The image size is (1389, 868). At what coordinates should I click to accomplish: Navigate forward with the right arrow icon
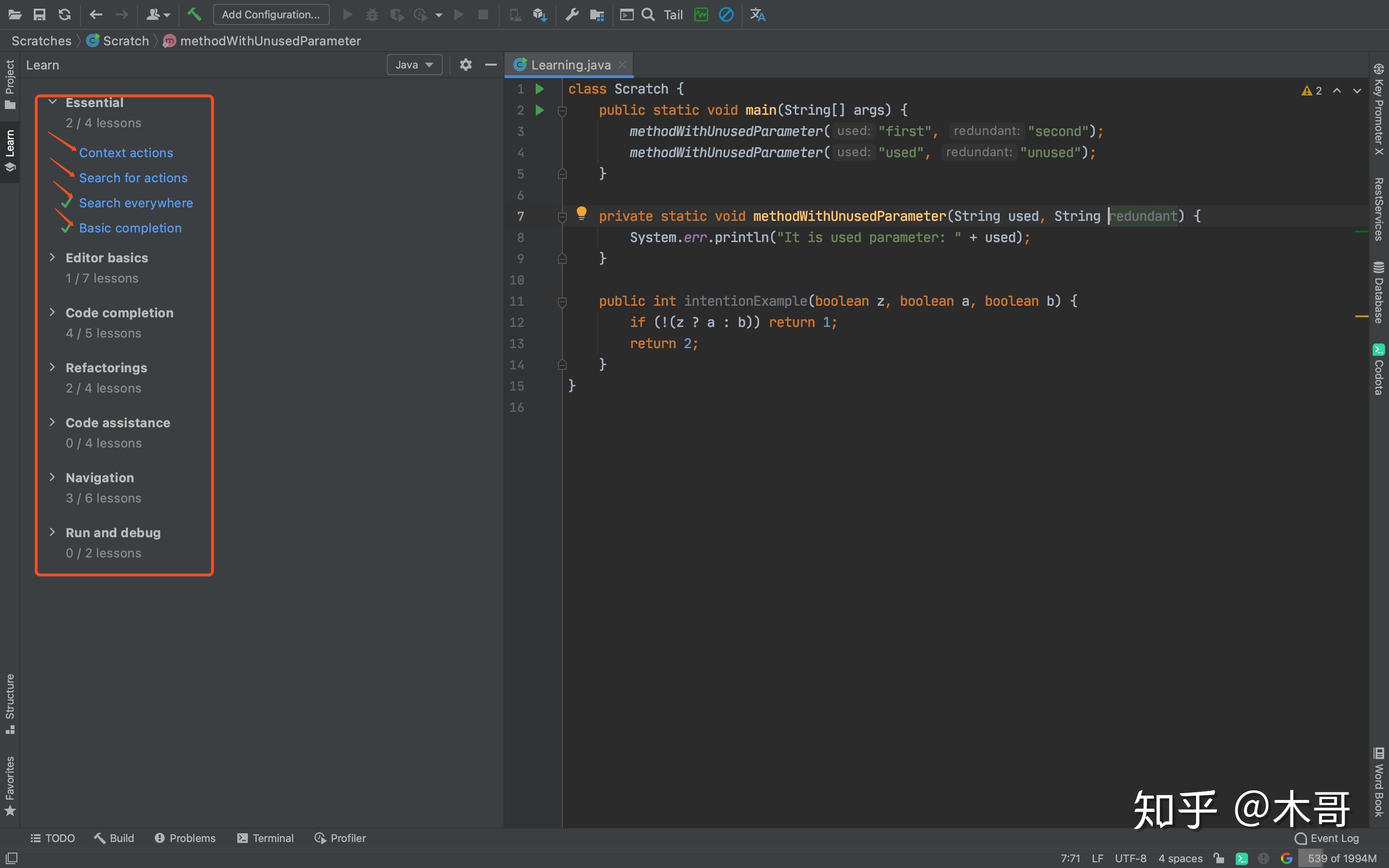click(122, 15)
